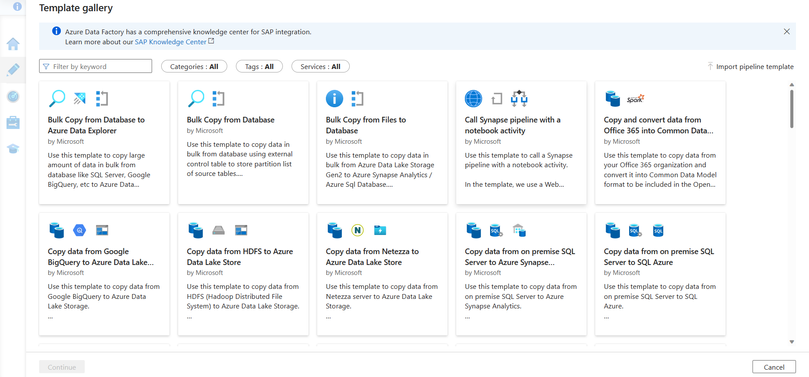Open the SAP Knowledge Center link

point(171,42)
